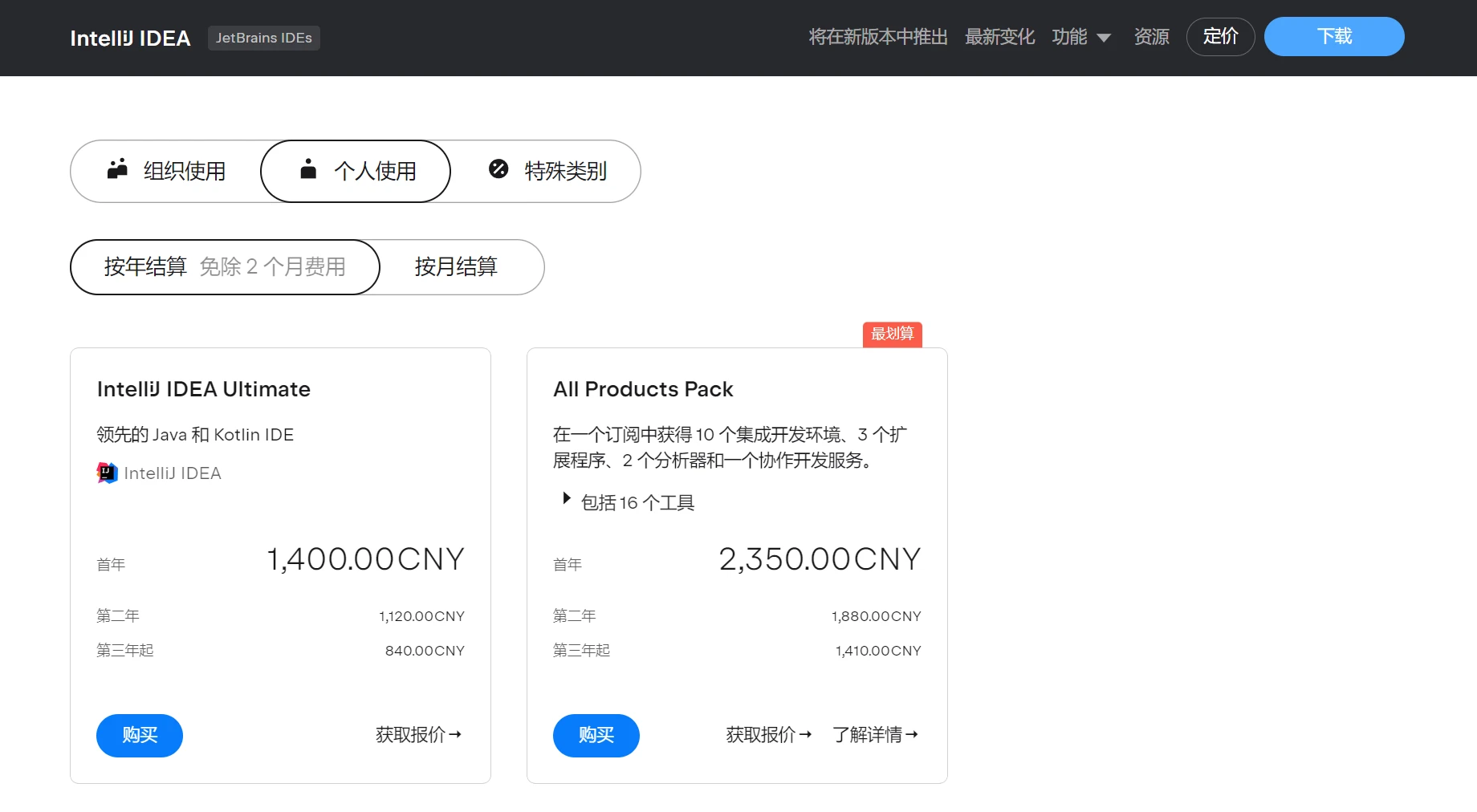
Task: Click All Products Pack card title
Action: (643, 389)
